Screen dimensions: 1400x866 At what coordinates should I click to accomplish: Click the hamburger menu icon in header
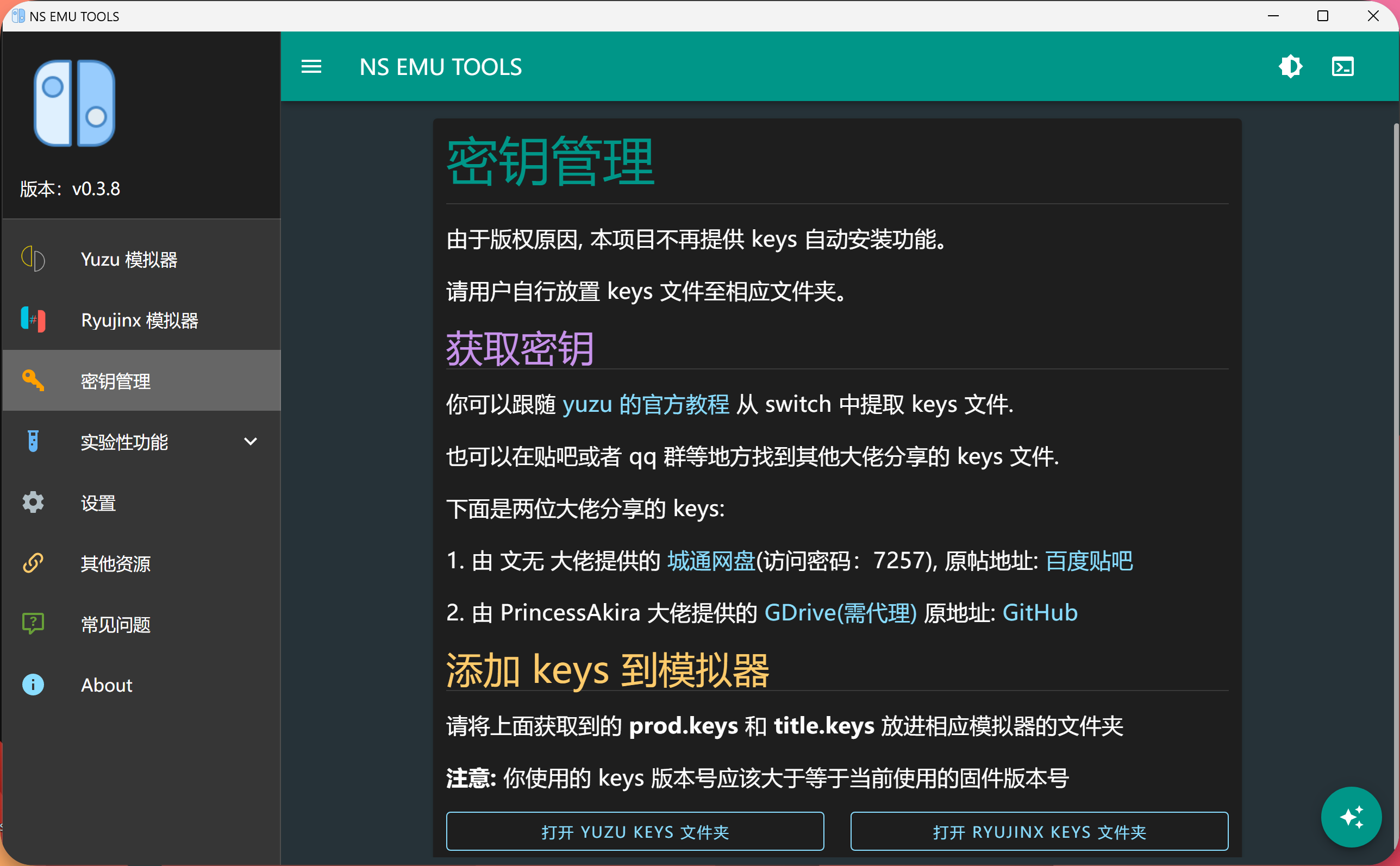click(x=311, y=67)
